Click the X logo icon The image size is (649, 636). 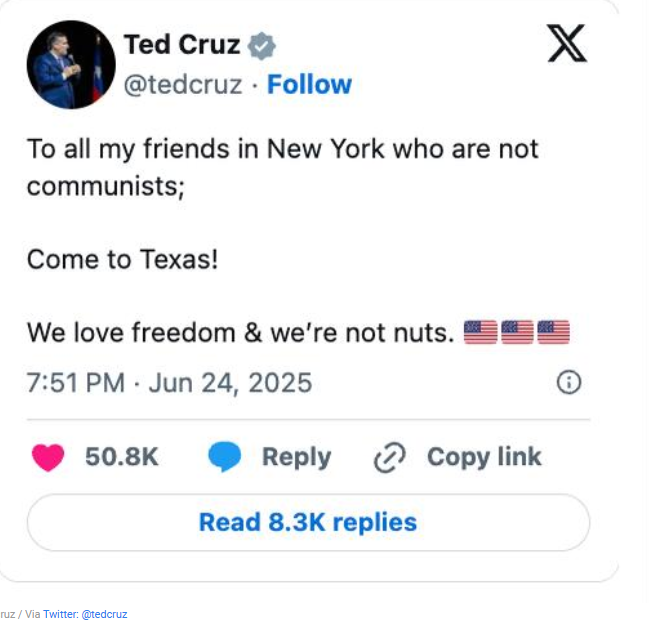pyautogui.click(x=567, y=44)
